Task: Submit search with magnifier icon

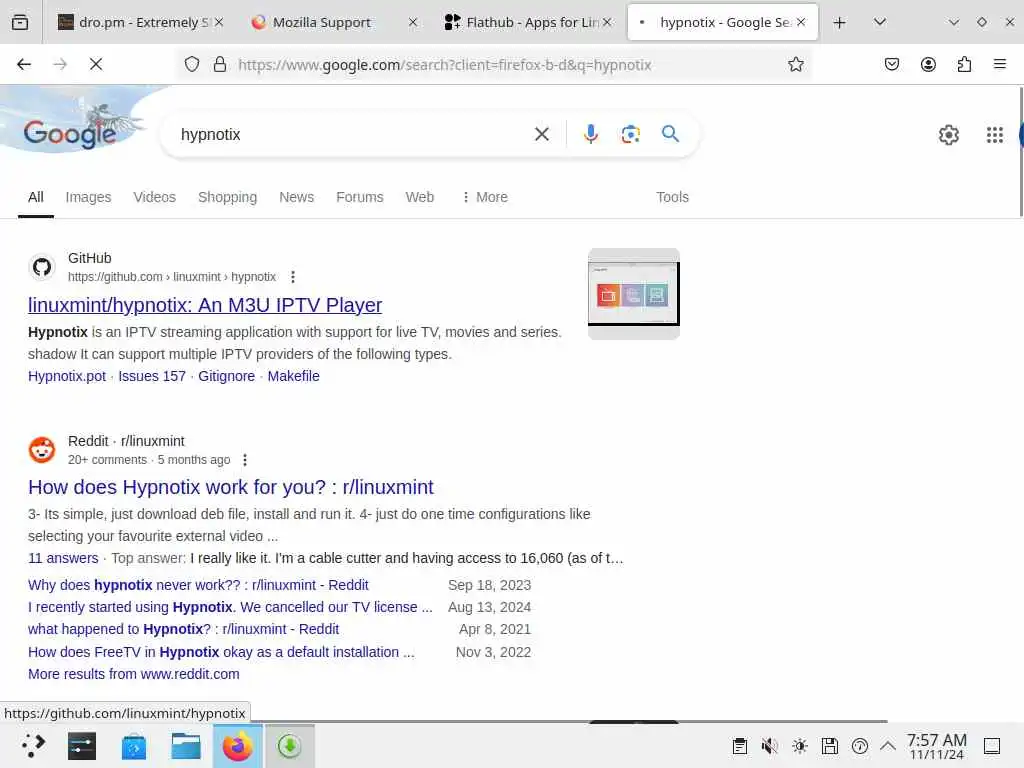Action: click(670, 134)
